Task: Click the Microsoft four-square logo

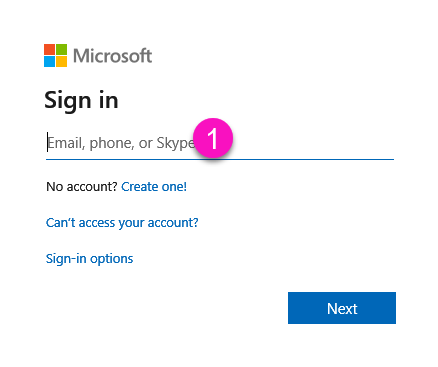Action: click(x=55, y=55)
